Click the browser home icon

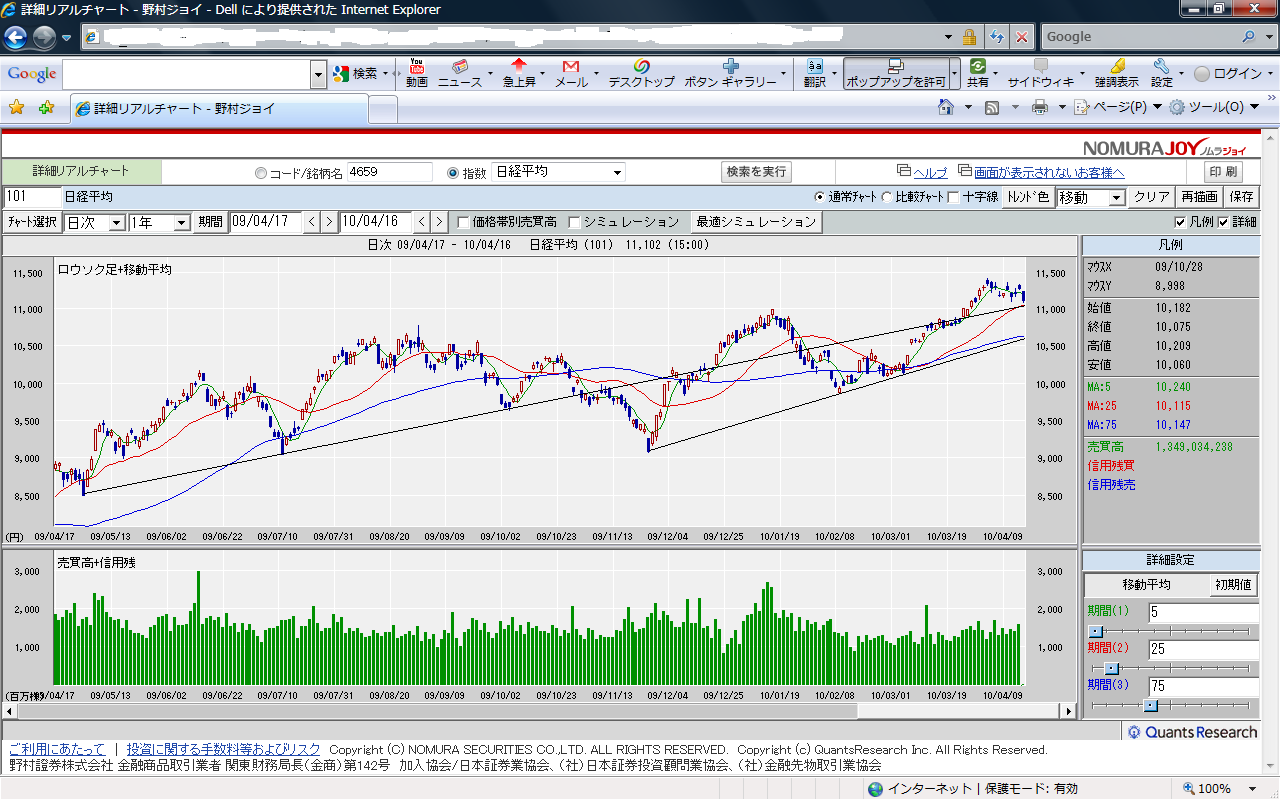click(x=946, y=107)
